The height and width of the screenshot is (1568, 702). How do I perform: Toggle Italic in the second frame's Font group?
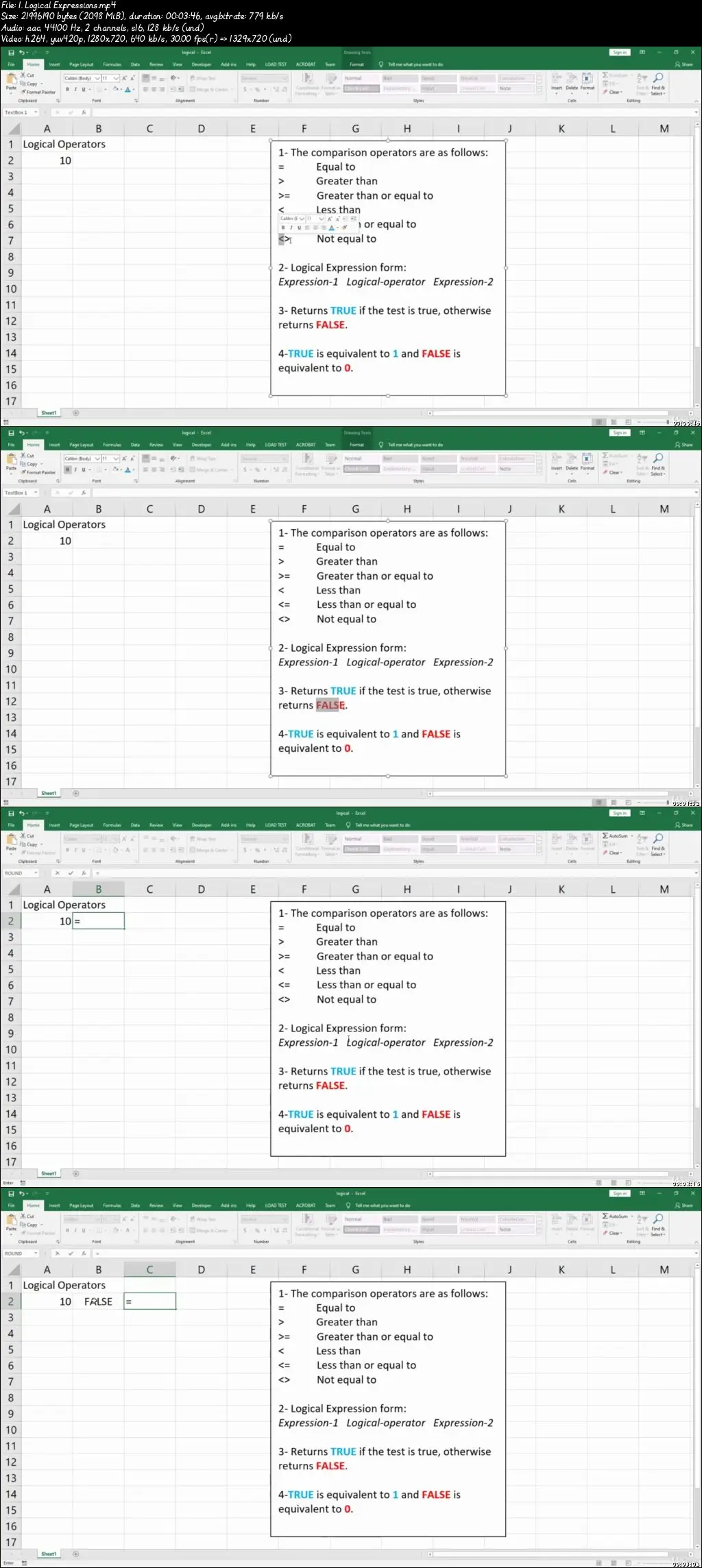75,469
